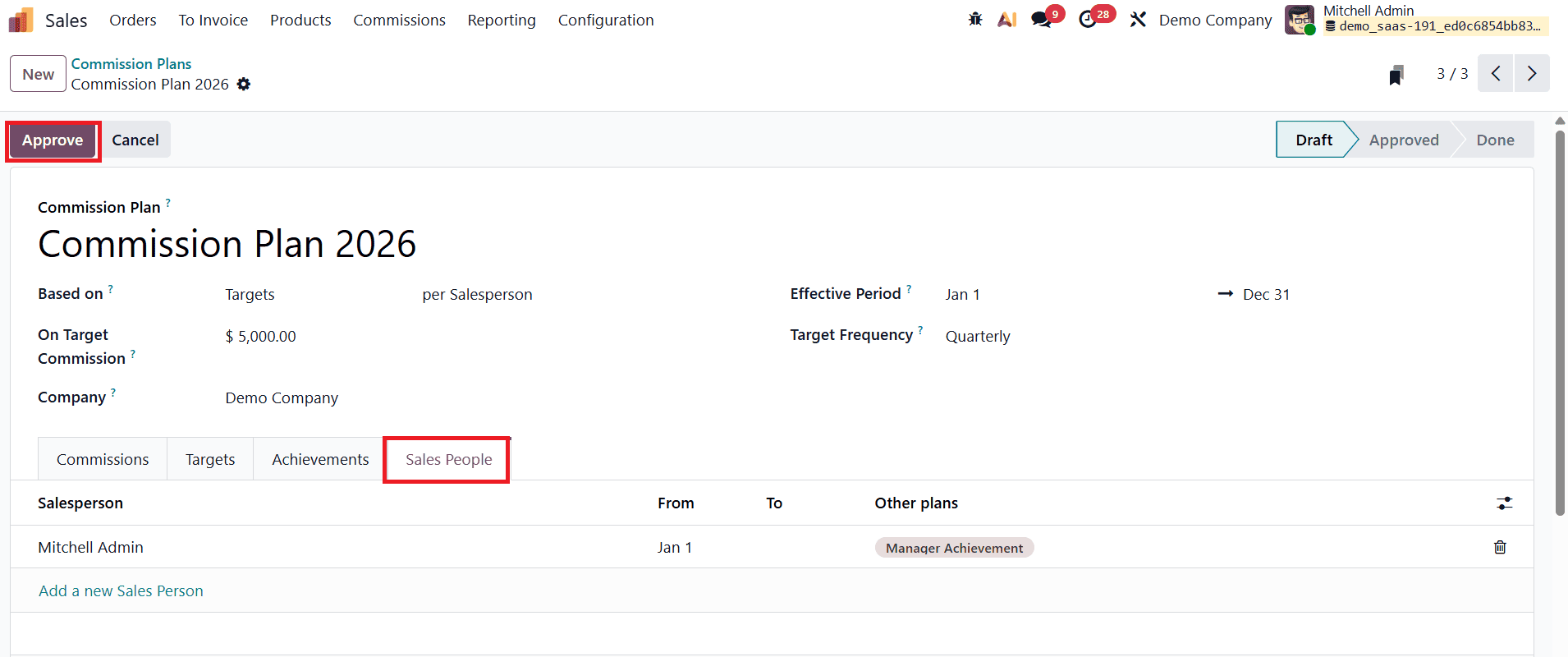Switch to the Commissions tab
This screenshot has width=1568, height=657.
(x=103, y=459)
